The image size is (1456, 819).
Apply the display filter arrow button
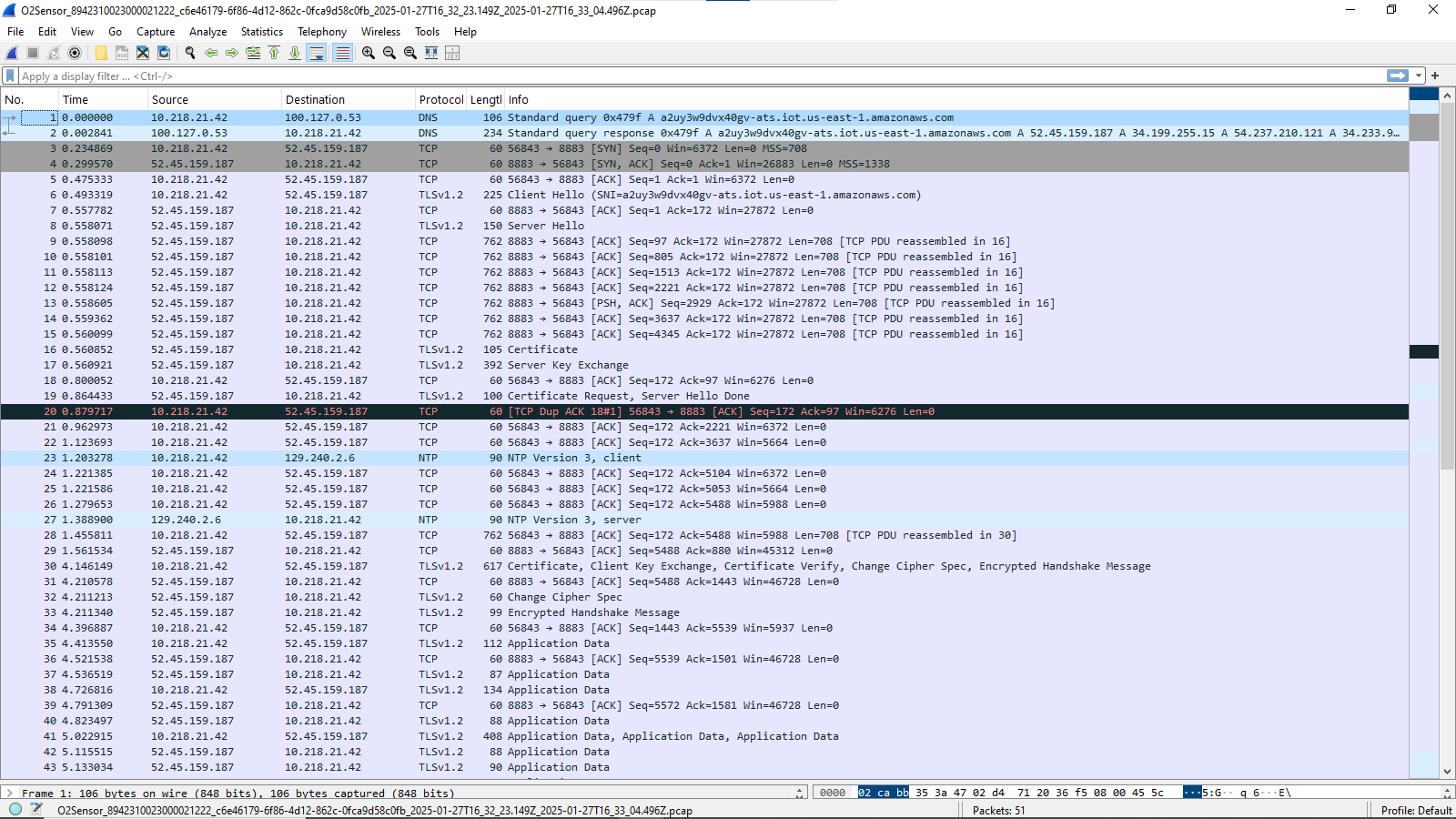coord(1398,76)
